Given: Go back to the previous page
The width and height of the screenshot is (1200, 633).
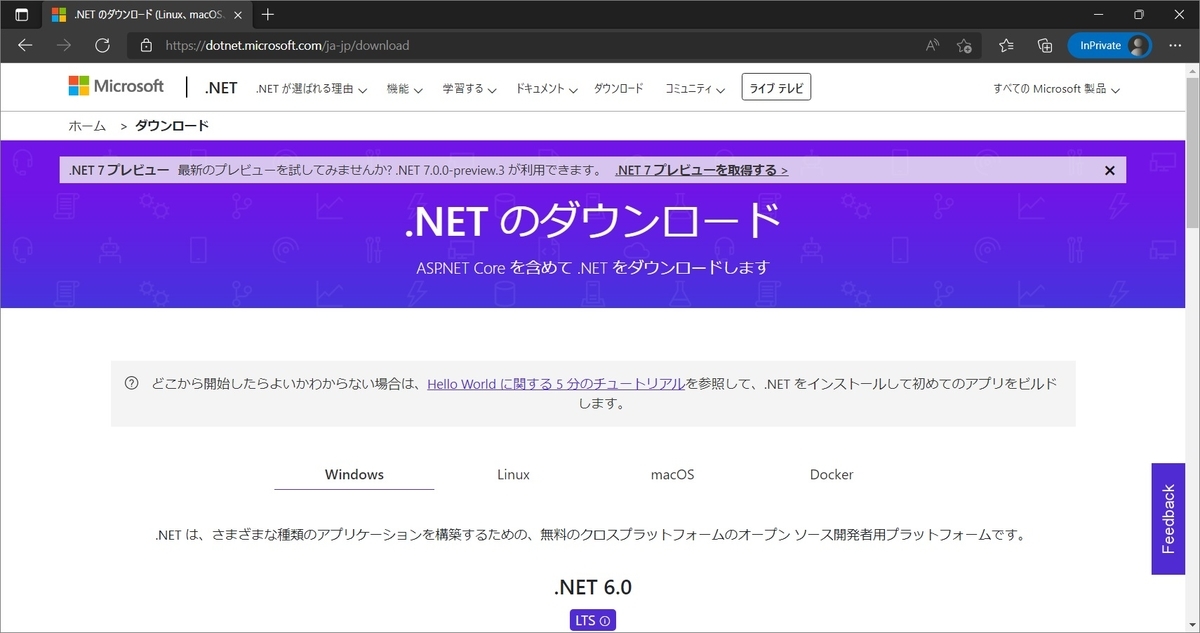Looking at the screenshot, I should coord(25,45).
